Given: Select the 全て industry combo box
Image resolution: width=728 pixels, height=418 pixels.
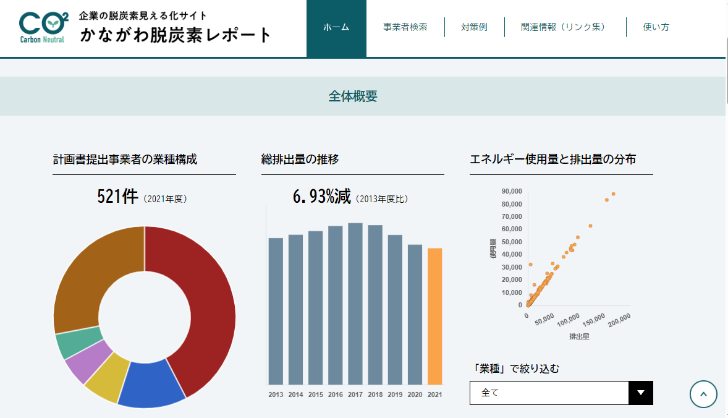Looking at the screenshot, I should [x=548, y=394].
